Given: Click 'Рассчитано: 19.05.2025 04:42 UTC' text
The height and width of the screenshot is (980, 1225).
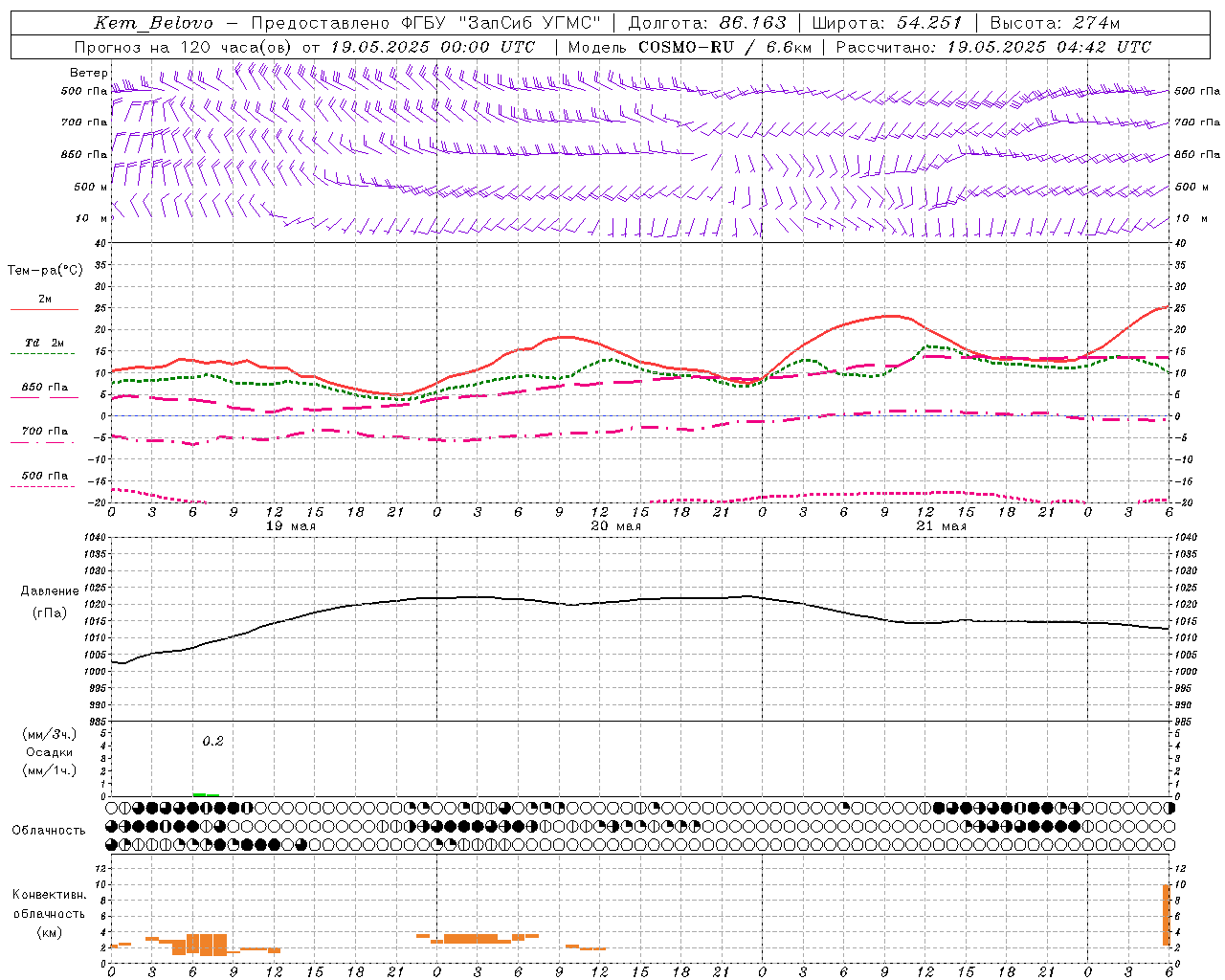Looking at the screenshot, I should pos(993,47).
